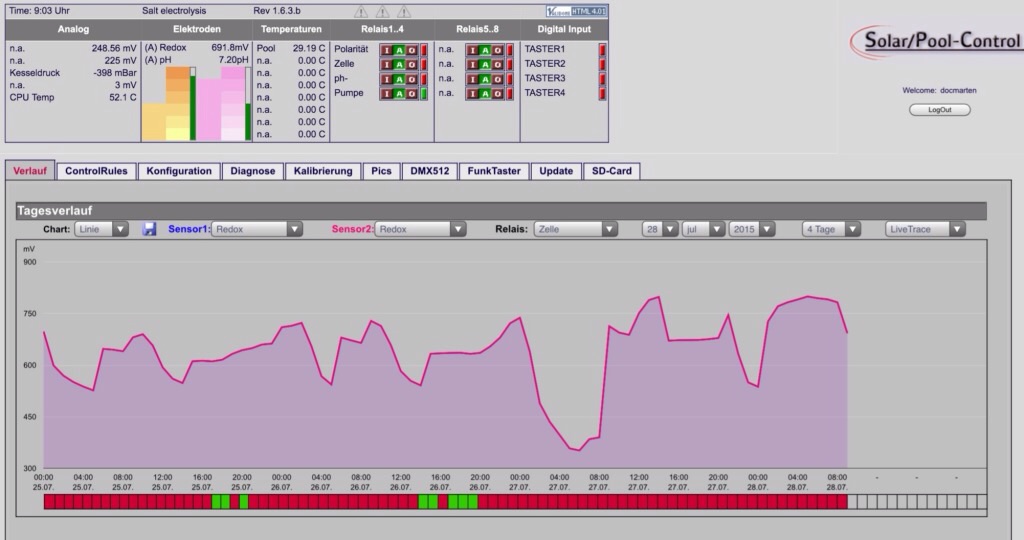Screen dimensions: 1024x540
Task: Open the Sensor1 Redox dropdown
Action: point(257,229)
